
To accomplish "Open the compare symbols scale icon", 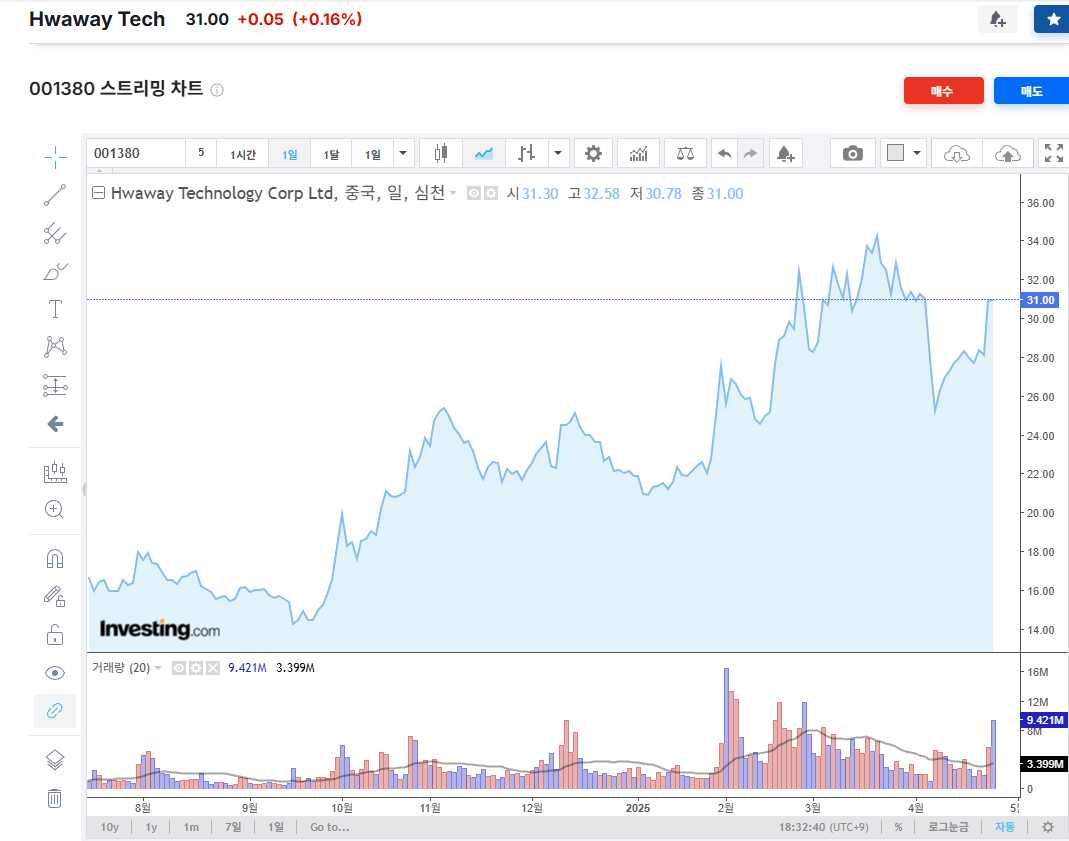I will [x=685, y=153].
